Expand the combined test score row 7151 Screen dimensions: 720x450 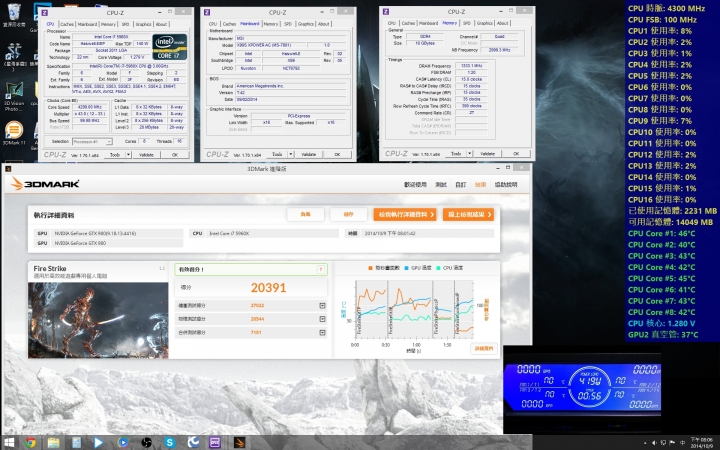point(322,332)
